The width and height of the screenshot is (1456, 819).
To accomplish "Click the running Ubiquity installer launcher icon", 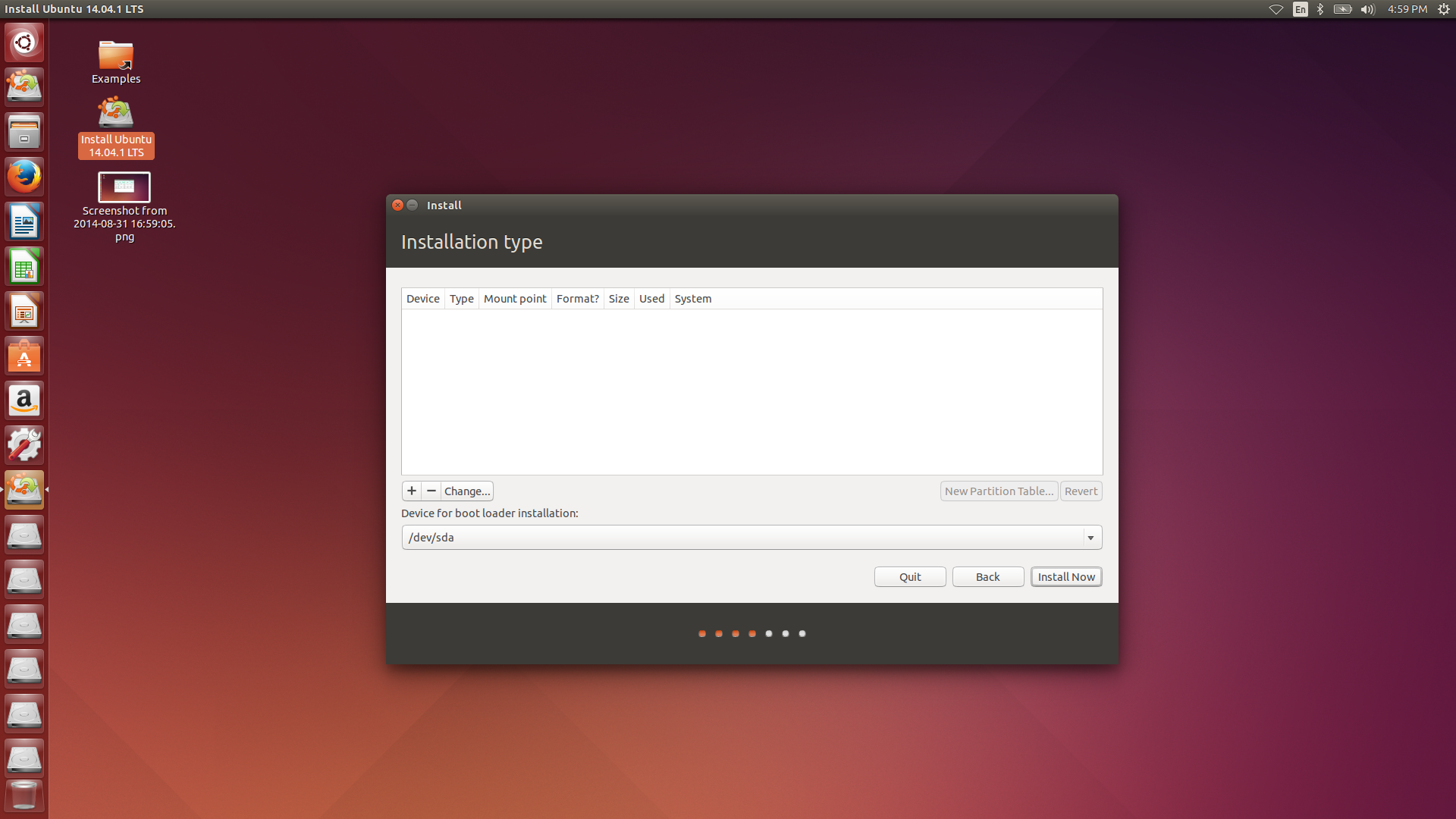I will (24, 490).
